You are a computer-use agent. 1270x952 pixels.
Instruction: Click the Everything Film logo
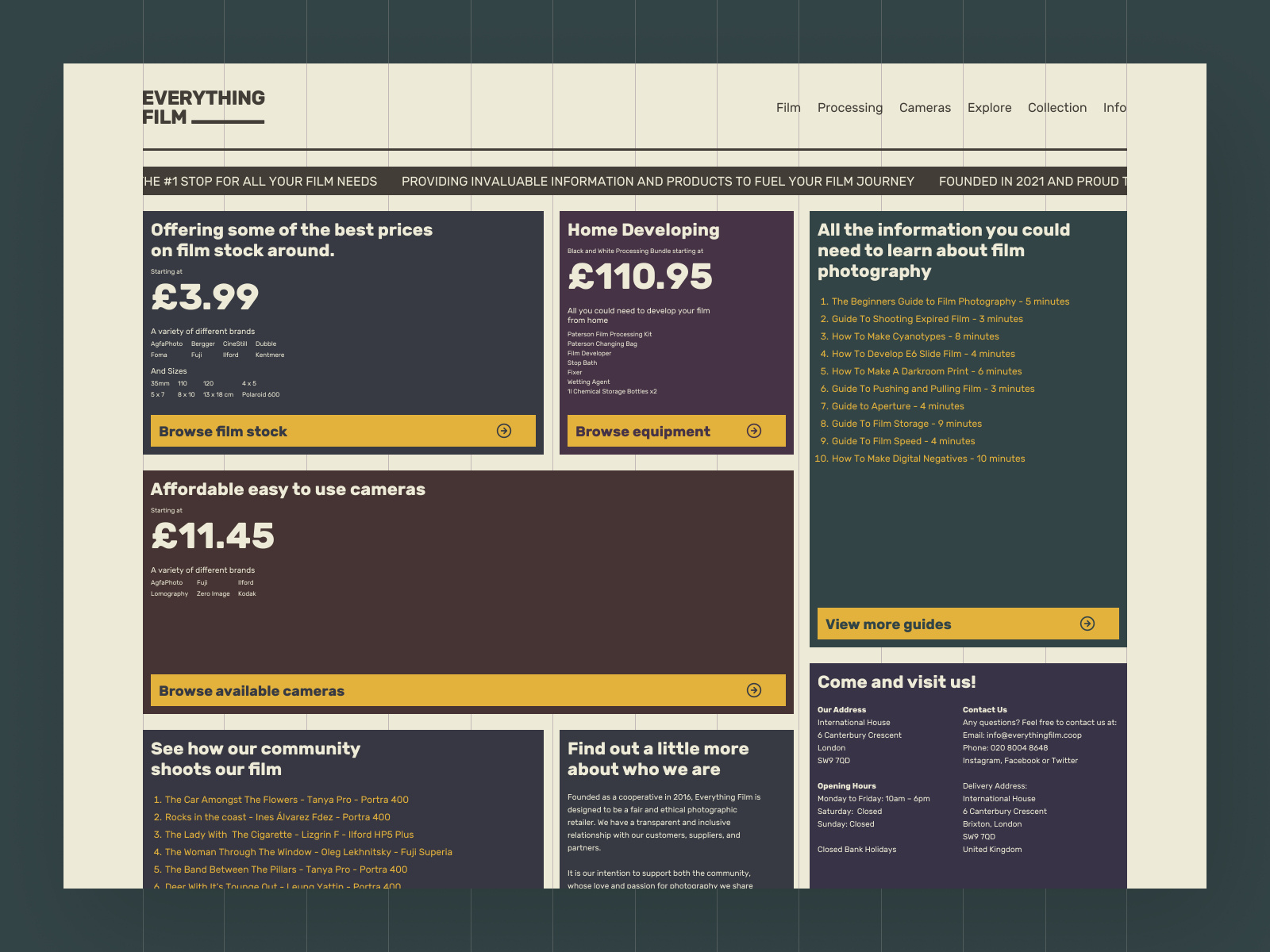point(203,107)
